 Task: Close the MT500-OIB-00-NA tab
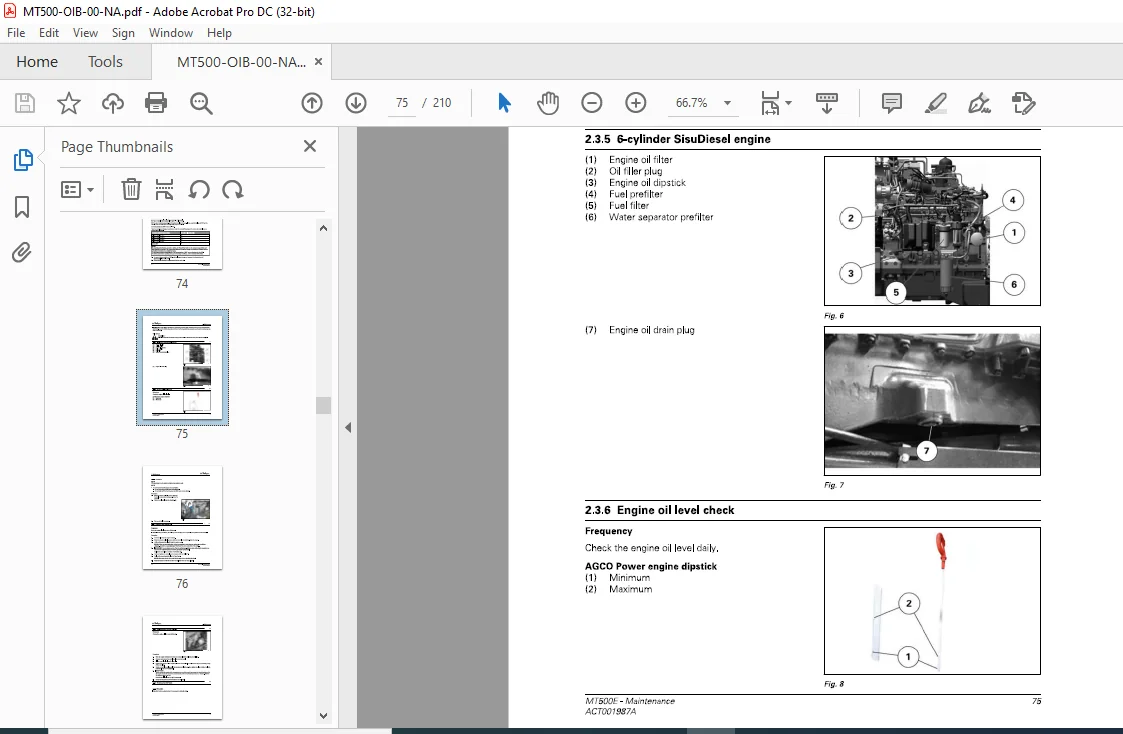tap(318, 62)
